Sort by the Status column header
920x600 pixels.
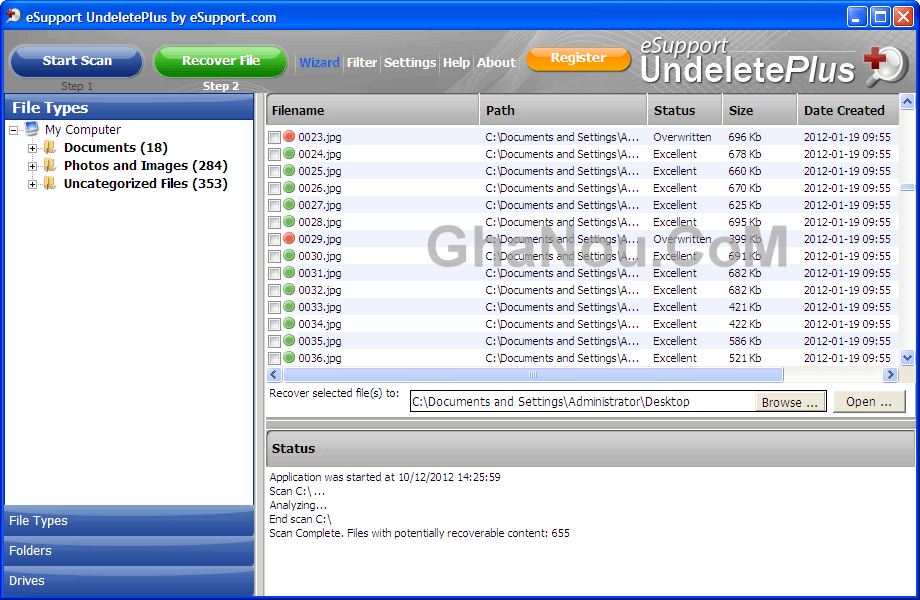(x=684, y=110)
